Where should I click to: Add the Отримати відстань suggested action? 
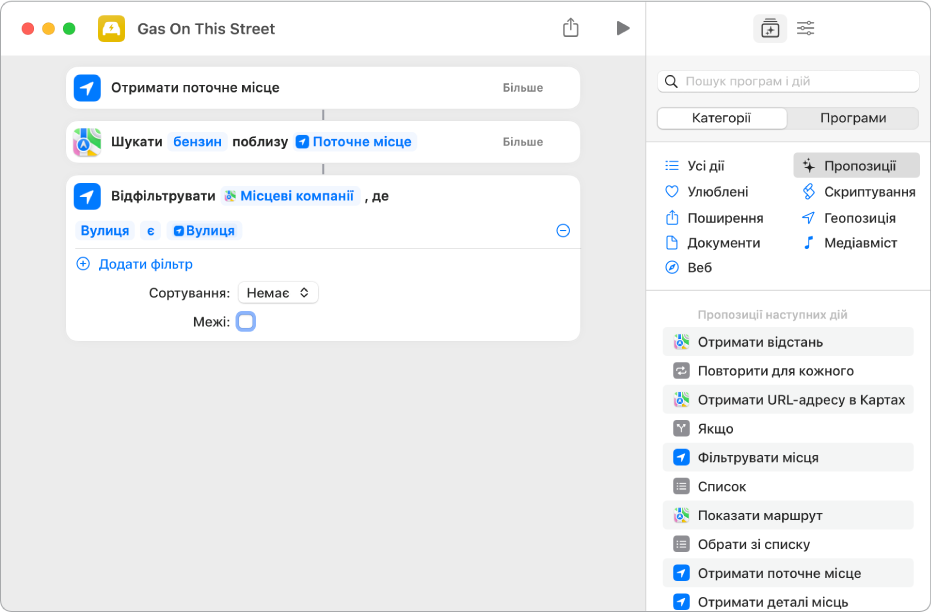[x=760, y=342]
